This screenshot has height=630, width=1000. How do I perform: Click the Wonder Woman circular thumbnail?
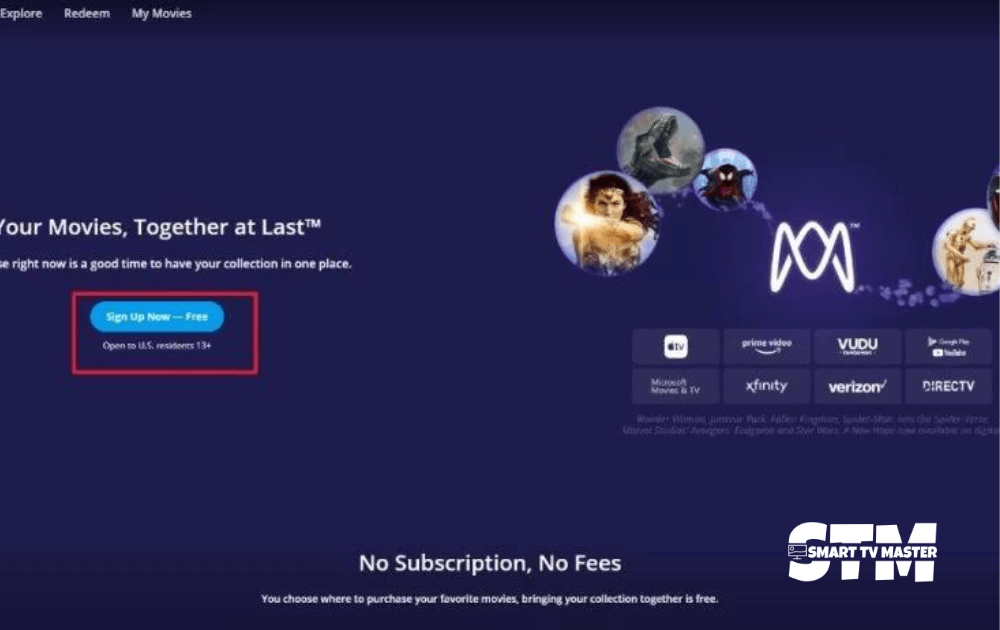607,223
